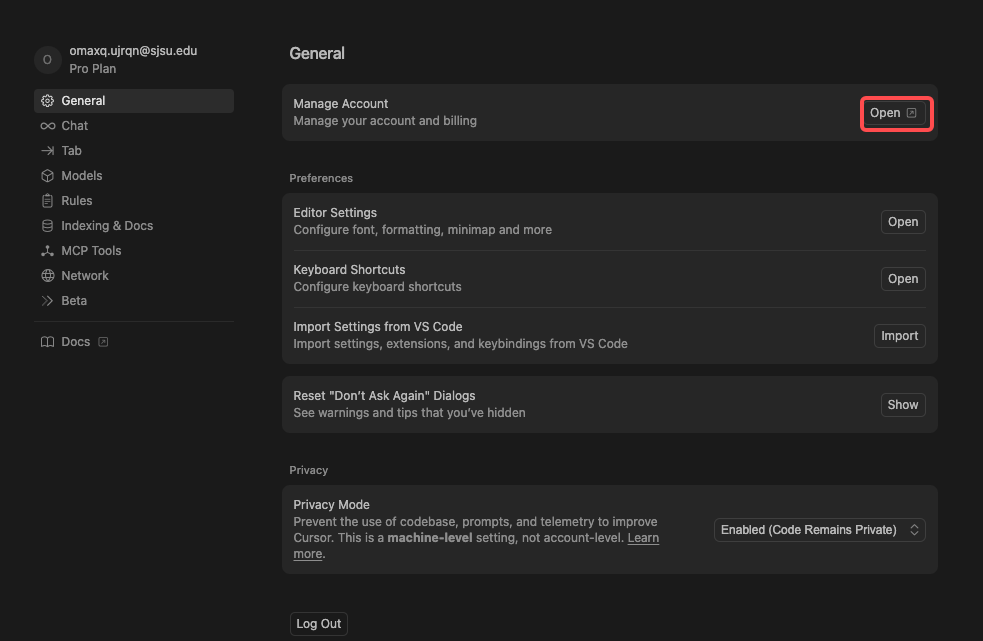Click the Chat infinity icon
This screenshot has height=641, width=983.
pos(47,126)
